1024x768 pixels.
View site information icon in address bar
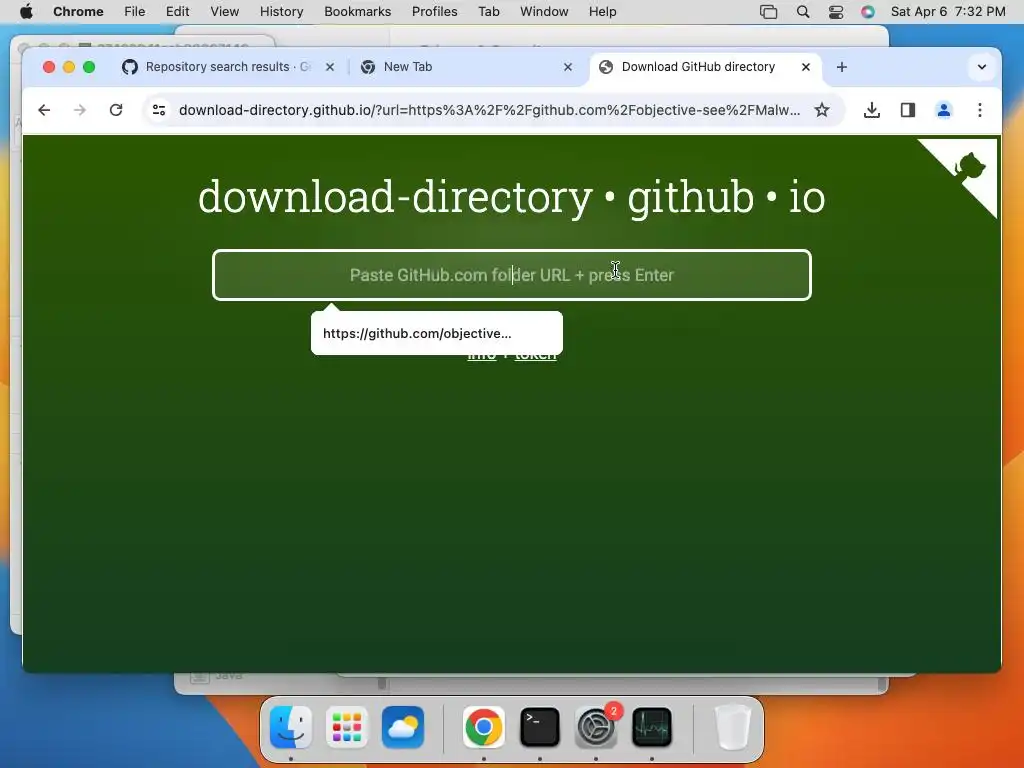coord(159,110)
